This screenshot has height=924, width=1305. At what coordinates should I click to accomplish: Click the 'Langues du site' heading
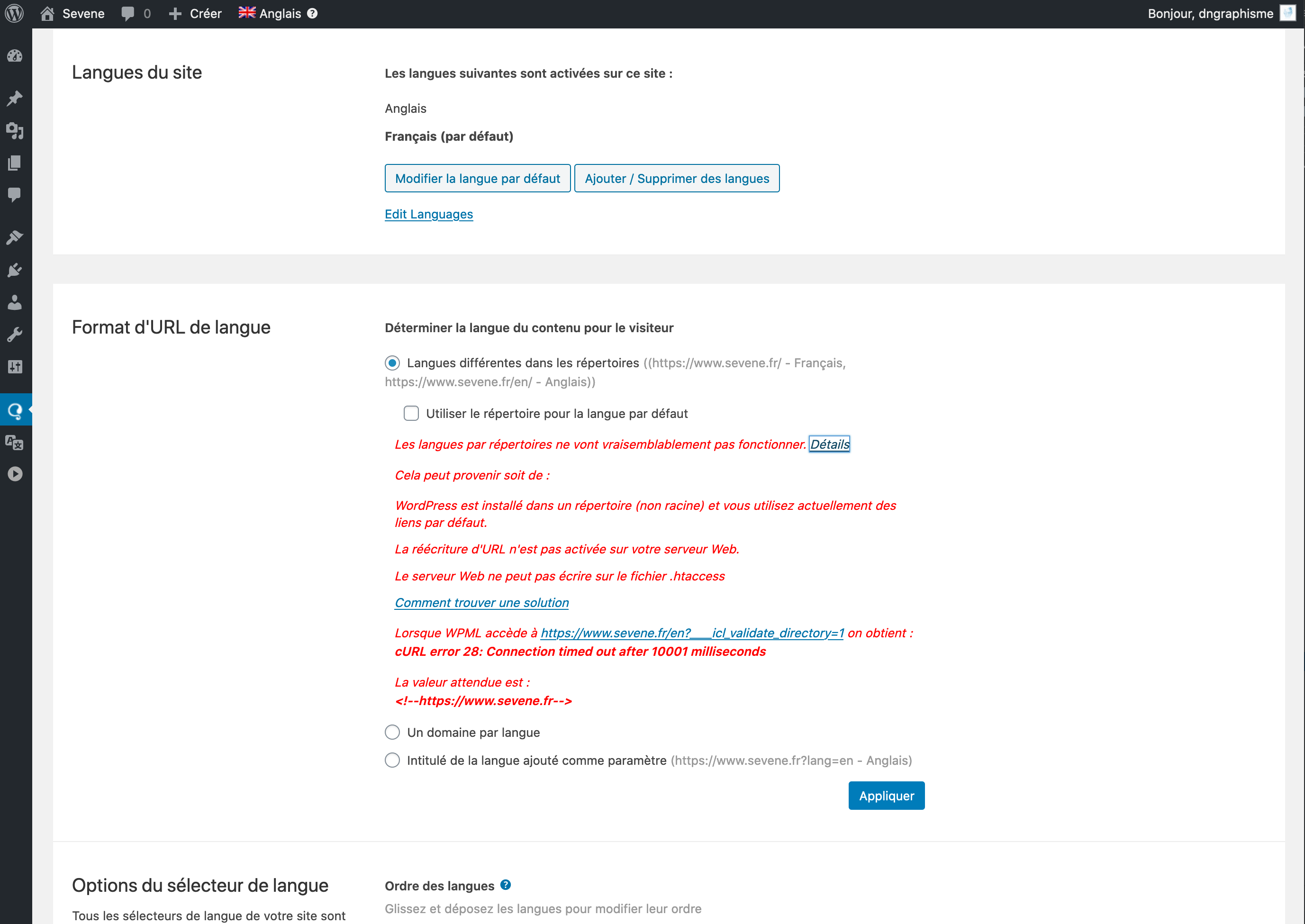(136, 72)
